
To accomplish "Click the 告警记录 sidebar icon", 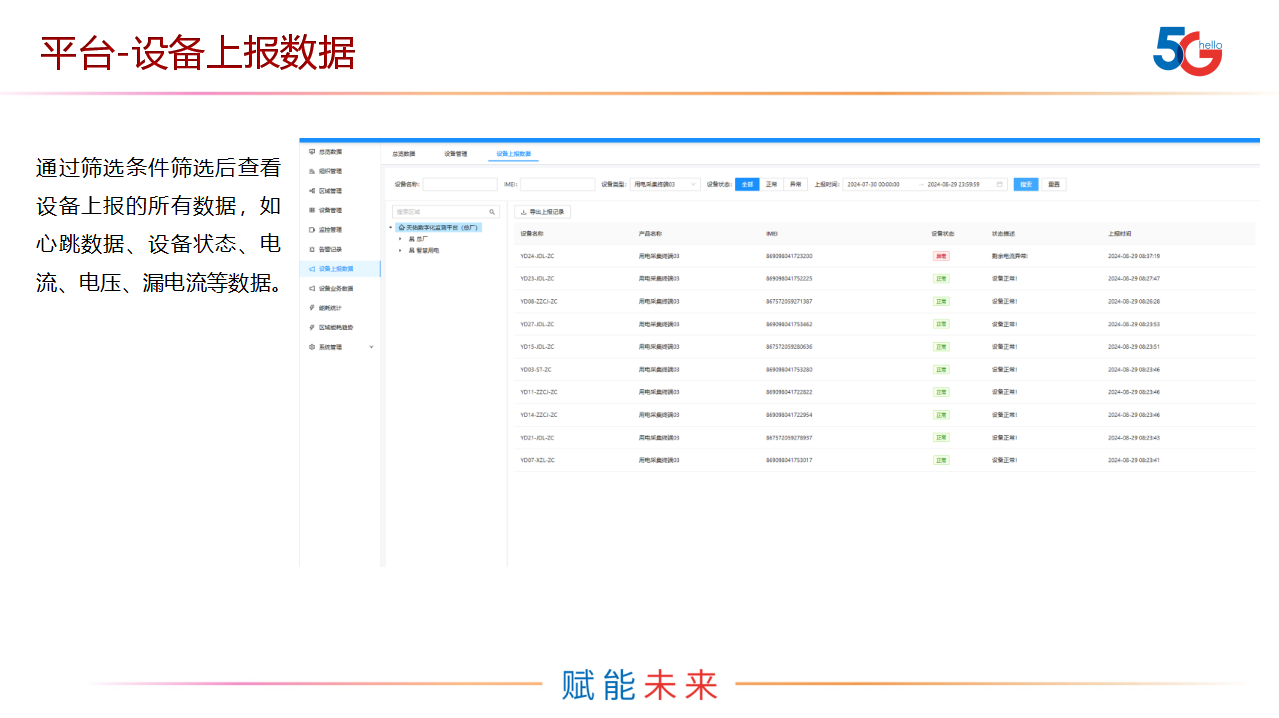I will [312, 249].
